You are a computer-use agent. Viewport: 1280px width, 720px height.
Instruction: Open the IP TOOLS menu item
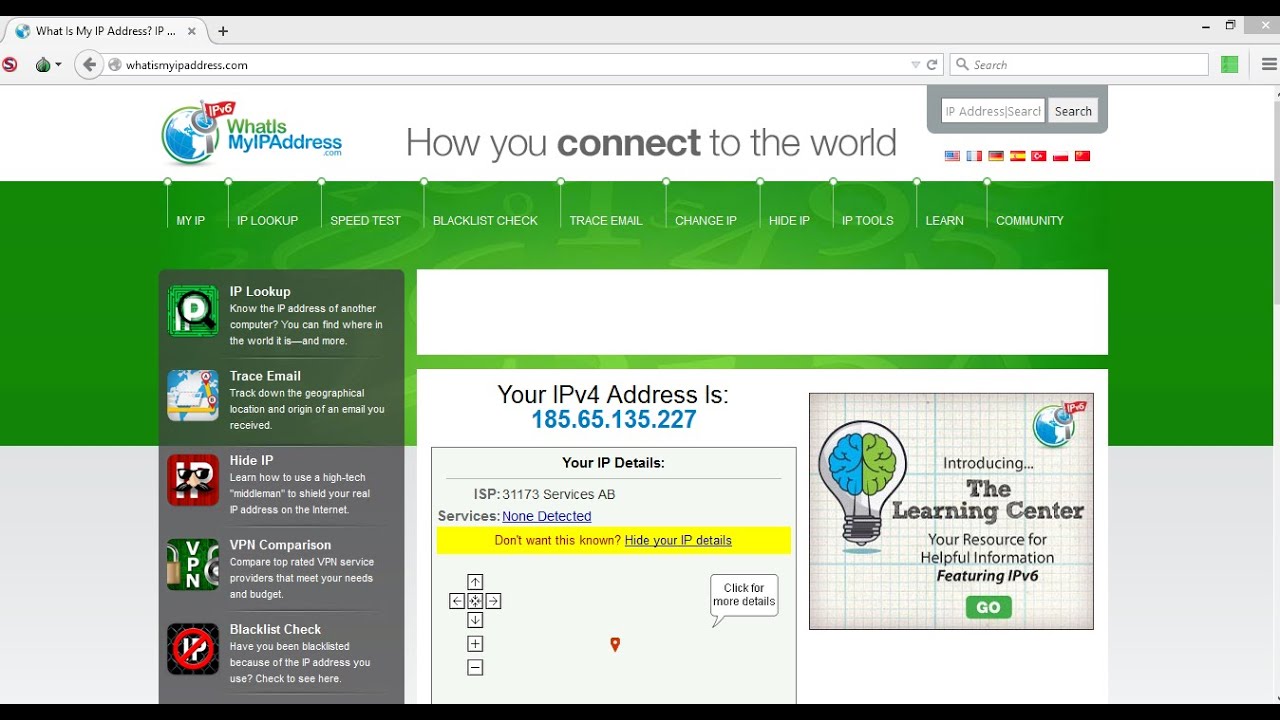(x=867, y=221)
